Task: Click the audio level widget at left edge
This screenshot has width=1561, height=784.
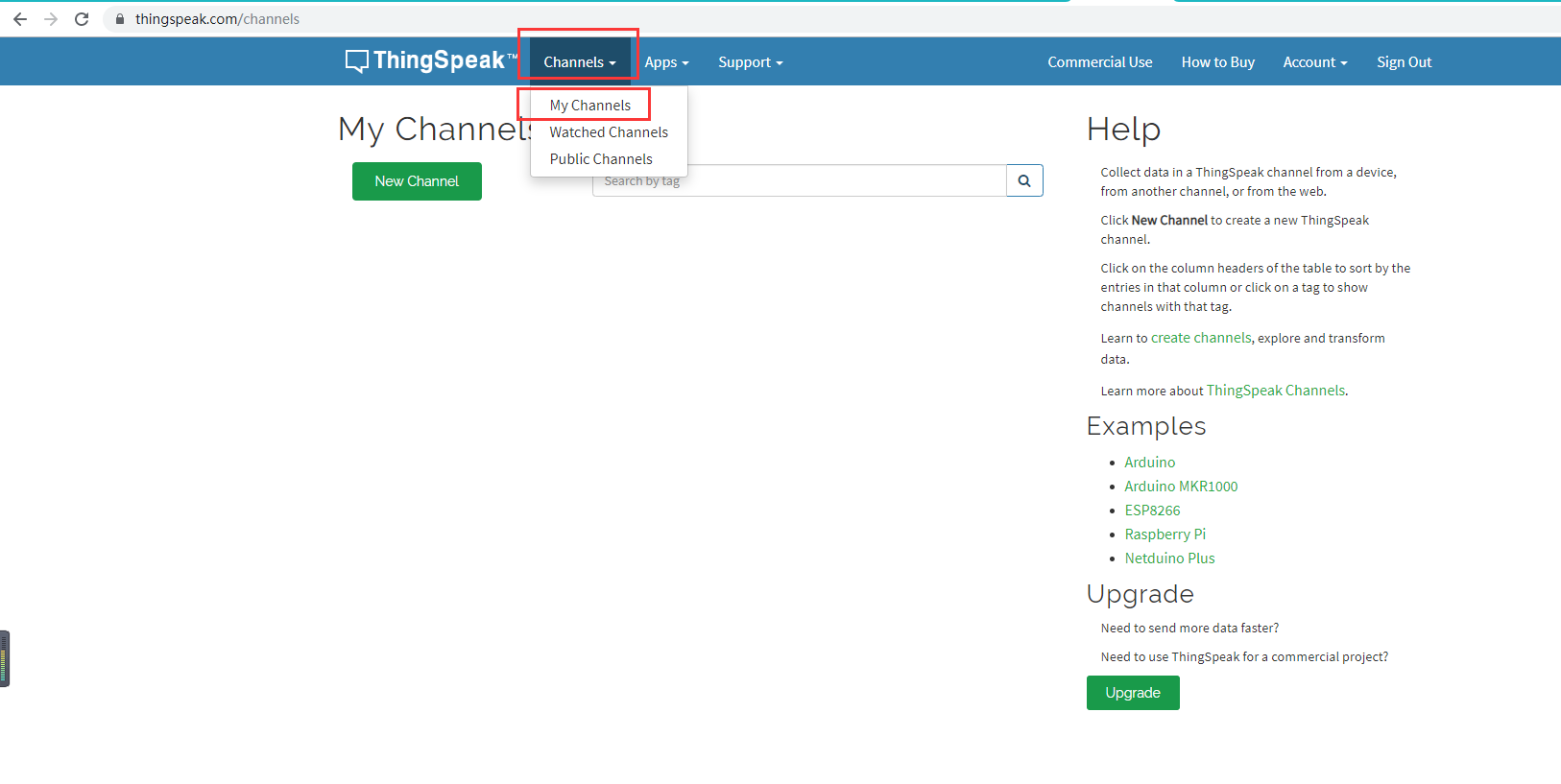Action: [5, 658]
